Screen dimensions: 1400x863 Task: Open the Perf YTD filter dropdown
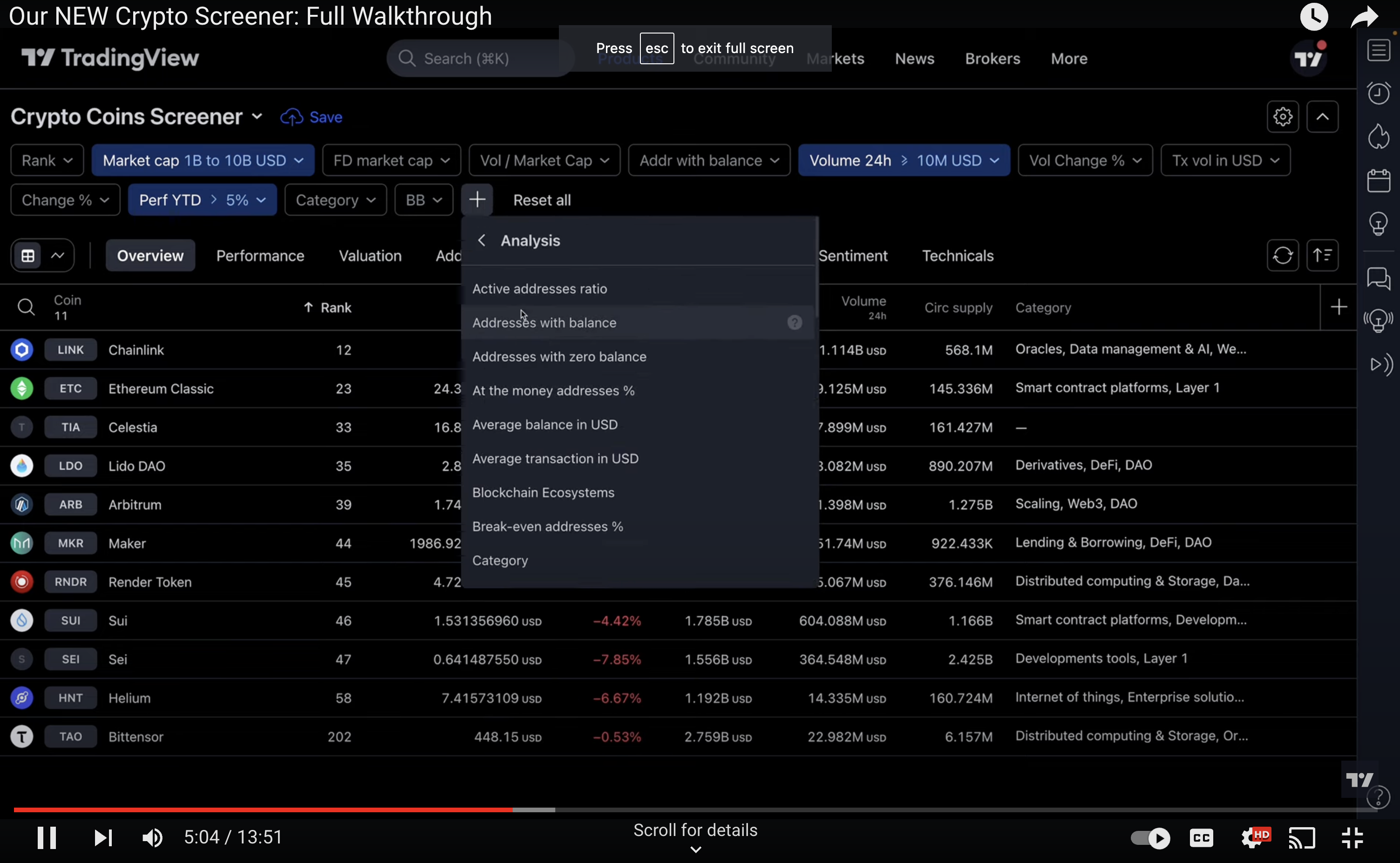(x=202, y=200)
